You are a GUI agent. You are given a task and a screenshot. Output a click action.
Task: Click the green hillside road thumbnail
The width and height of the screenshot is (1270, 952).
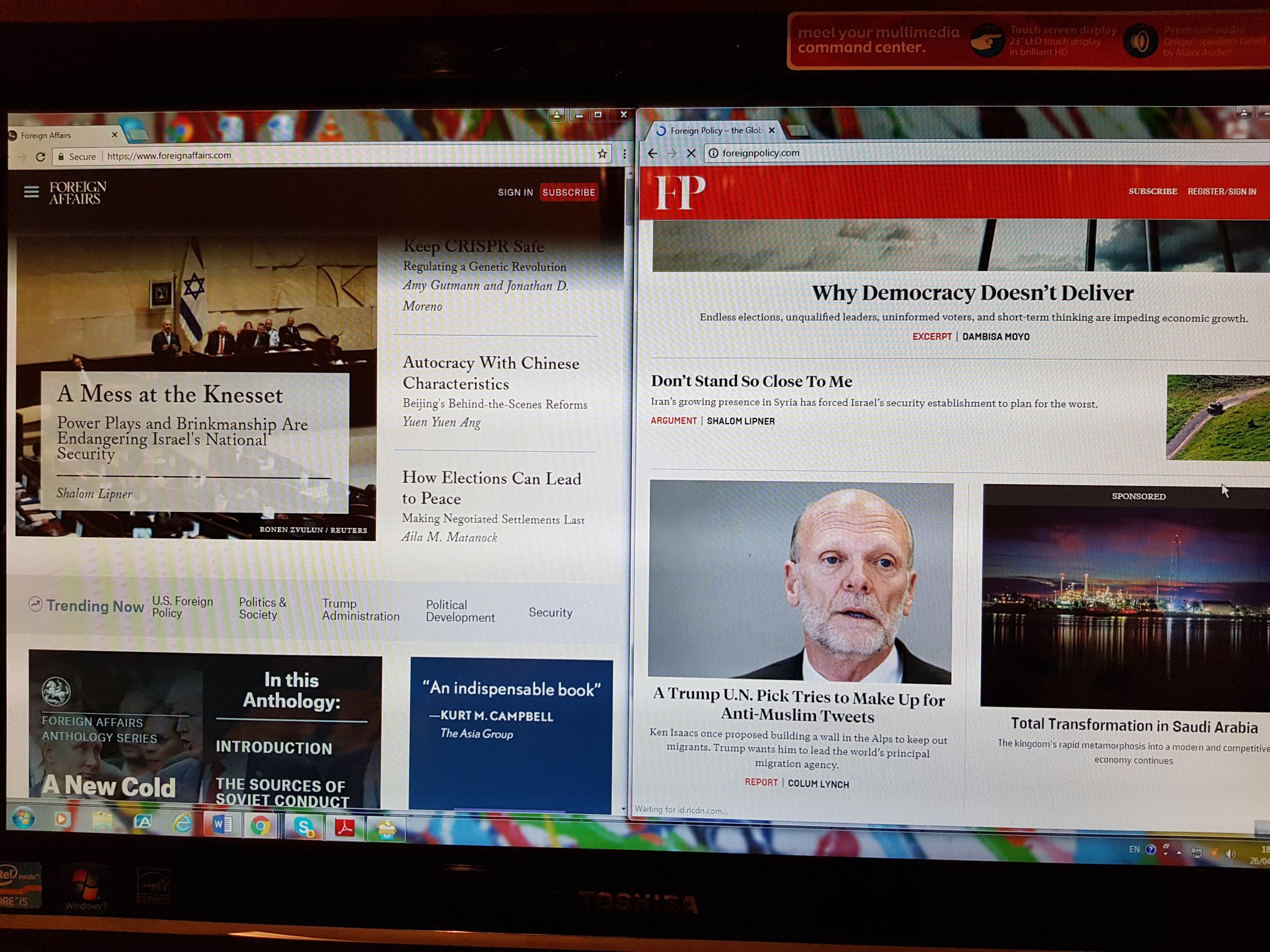(x=1218, y=417)
